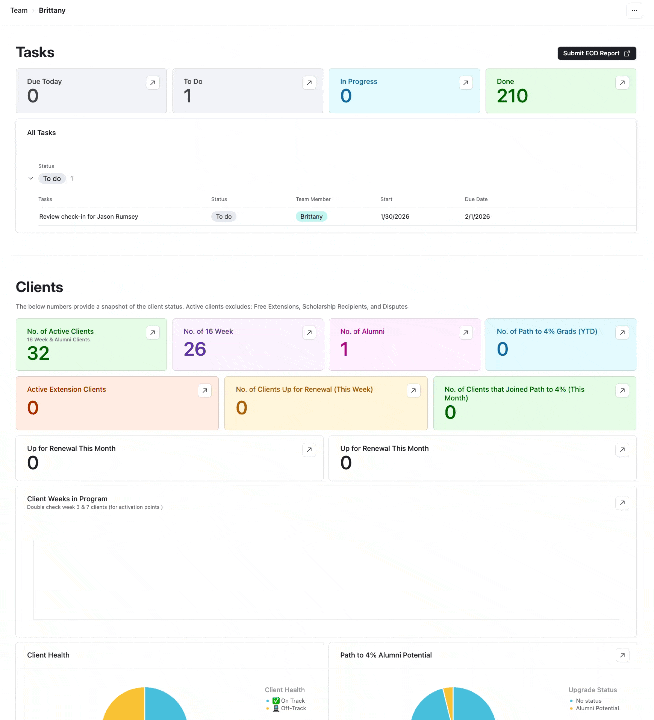654x720 pixels.
Task: Click the Brittany team member tag
Action: tap(311, 216)
